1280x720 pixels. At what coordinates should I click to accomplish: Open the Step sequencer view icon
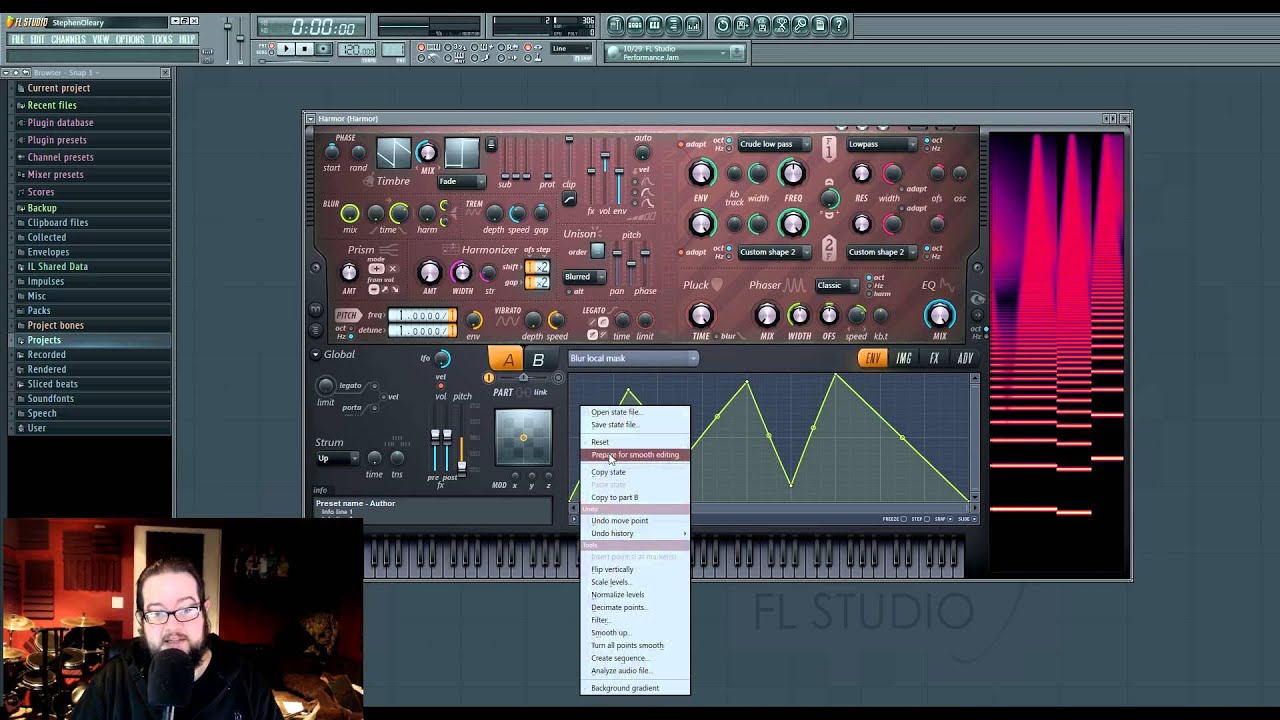click(x=635, y=25)
